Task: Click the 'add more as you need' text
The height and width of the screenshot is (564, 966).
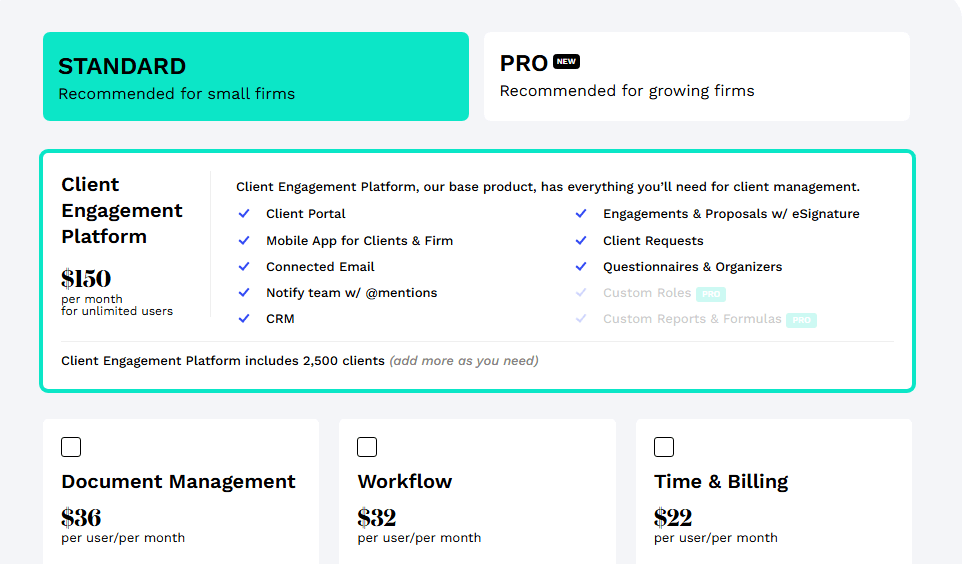Action: click(x=463, y=361)
